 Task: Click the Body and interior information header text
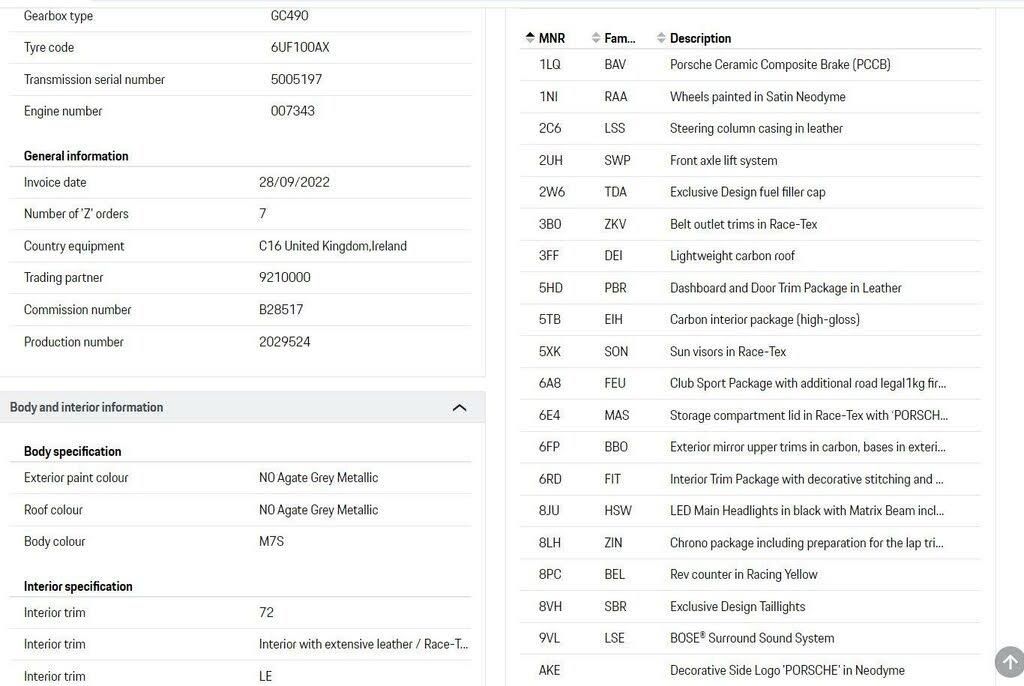[86, 407]
